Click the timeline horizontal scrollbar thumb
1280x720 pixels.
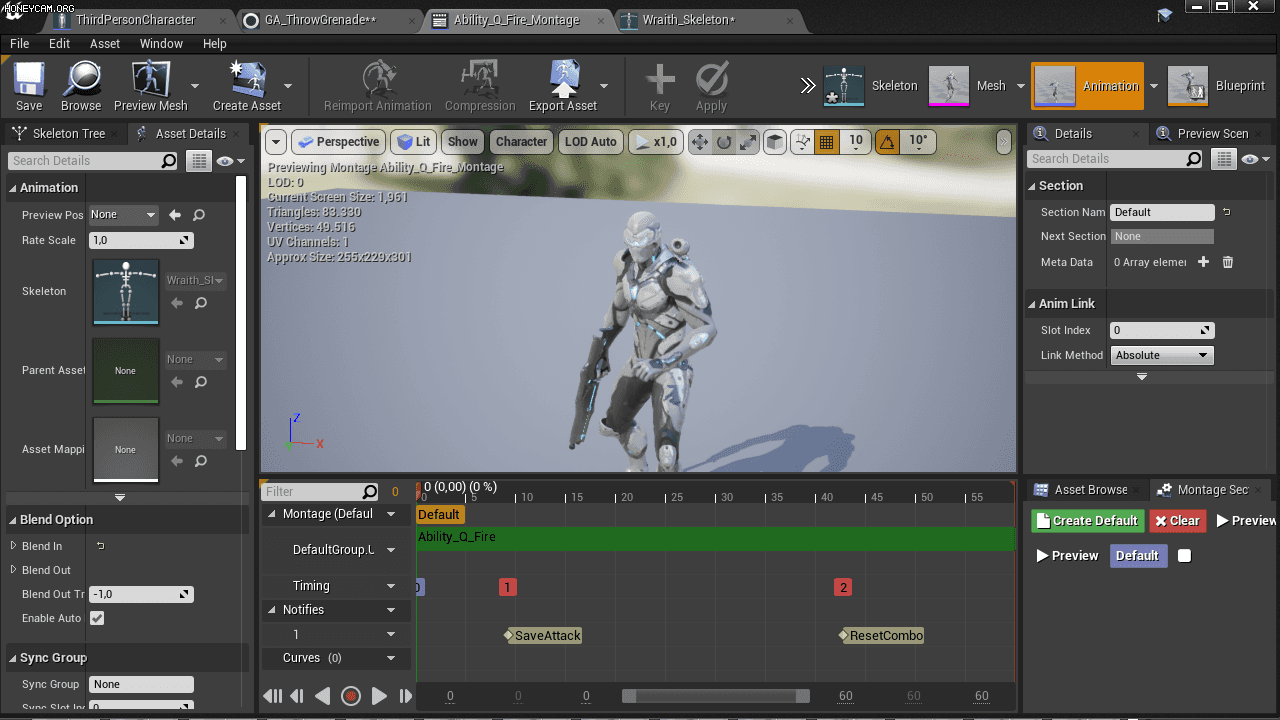click(x=715, y=696)
